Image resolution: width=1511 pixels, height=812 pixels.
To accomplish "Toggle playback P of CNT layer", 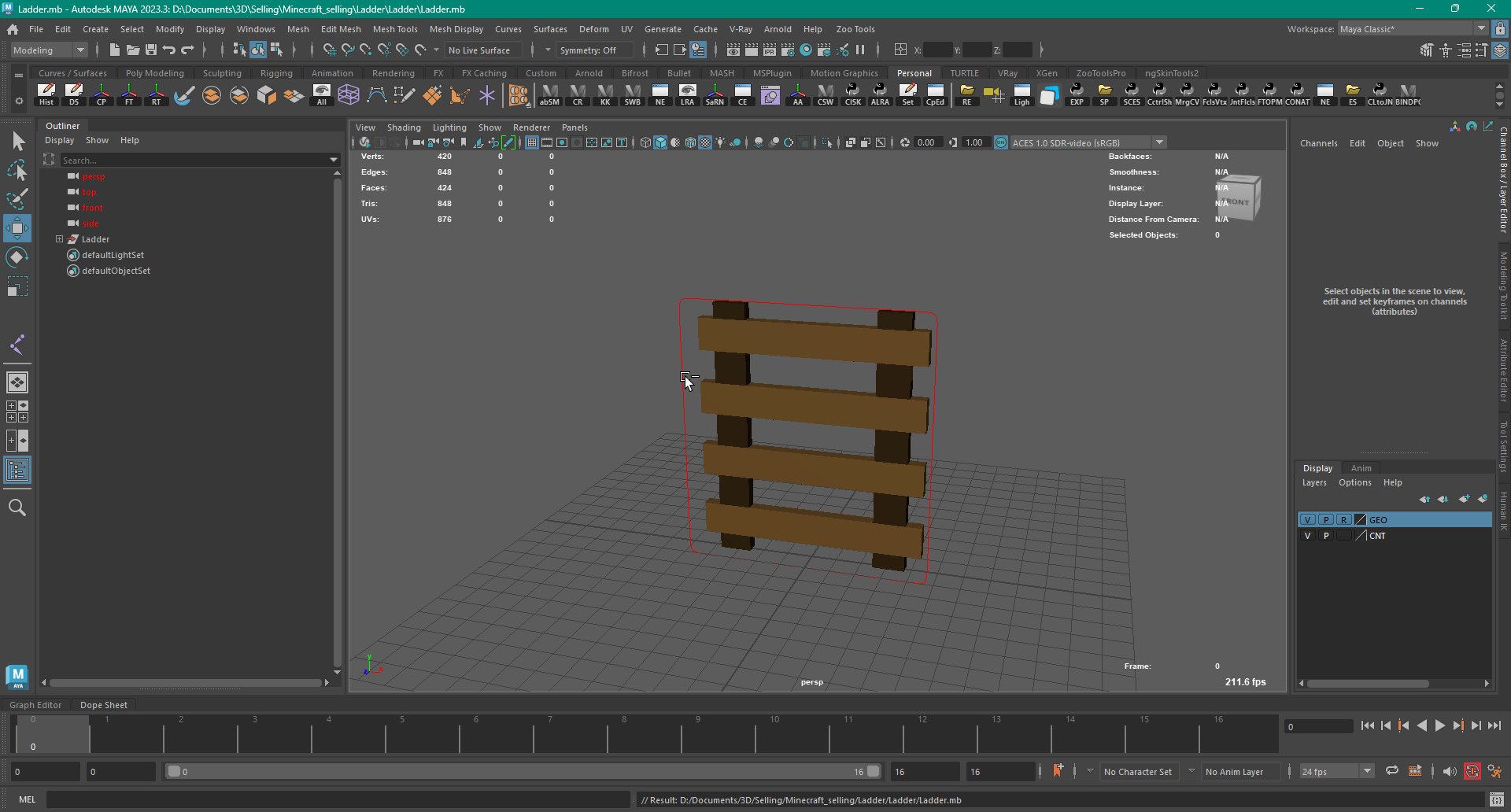I will [x=1326, y=535].
